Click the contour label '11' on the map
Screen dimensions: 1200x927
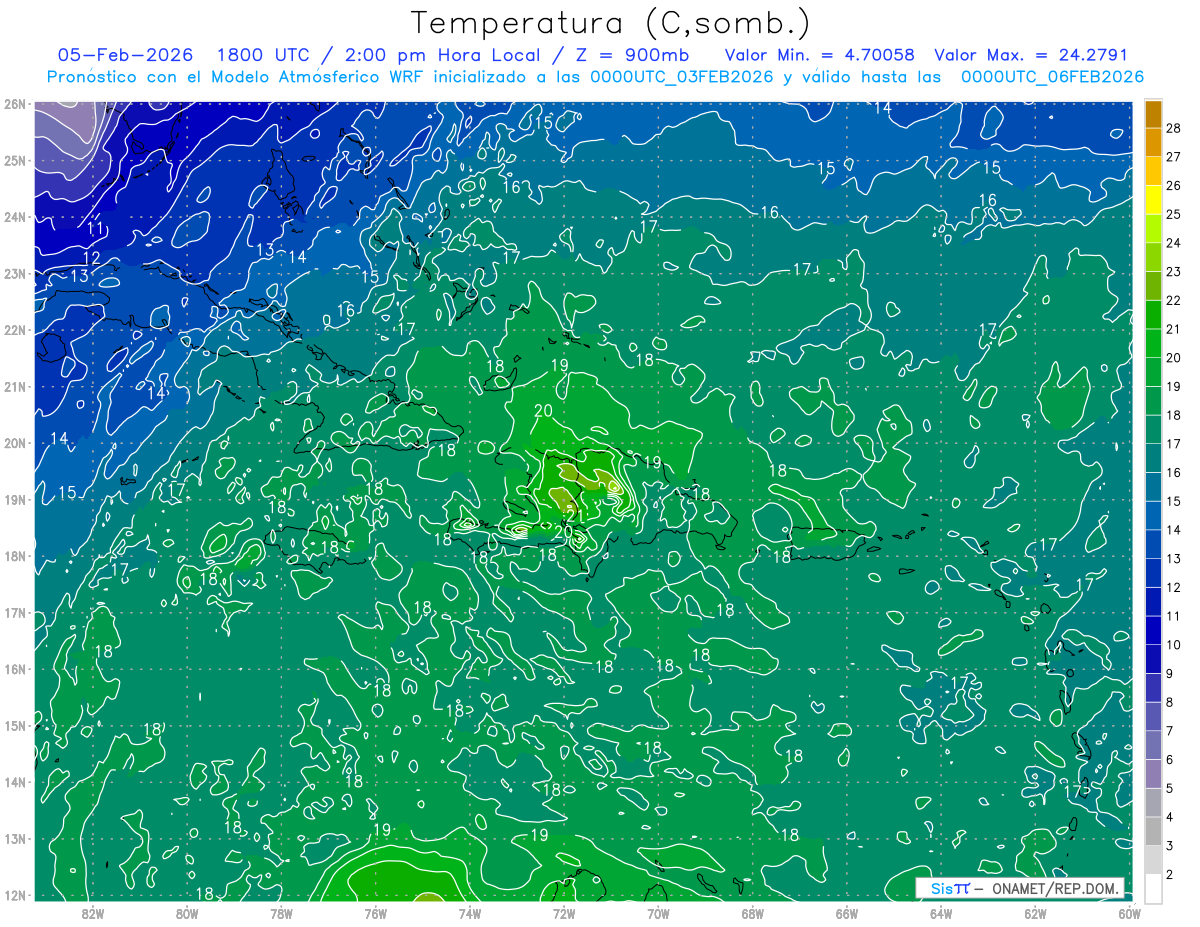coord(95,229)
